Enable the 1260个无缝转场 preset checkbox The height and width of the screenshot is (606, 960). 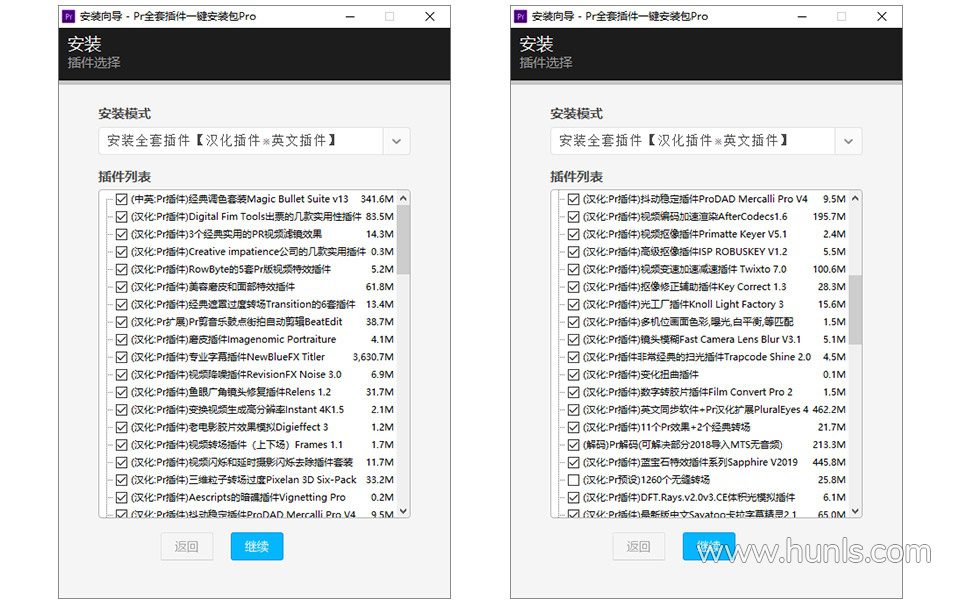[573, 480]
